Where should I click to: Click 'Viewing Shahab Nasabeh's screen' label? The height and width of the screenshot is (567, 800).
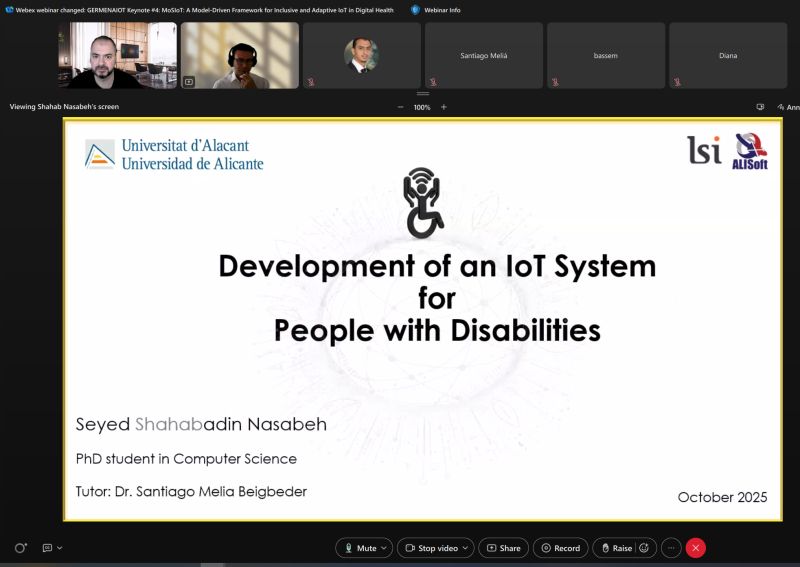64,107
